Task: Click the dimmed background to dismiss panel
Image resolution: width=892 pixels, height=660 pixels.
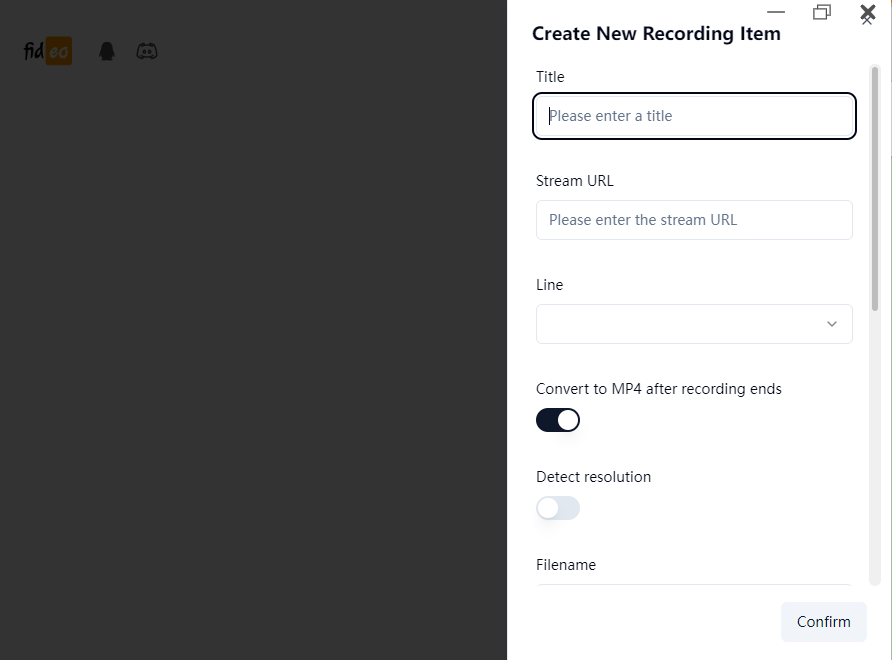Action: [x=250, y=350]
